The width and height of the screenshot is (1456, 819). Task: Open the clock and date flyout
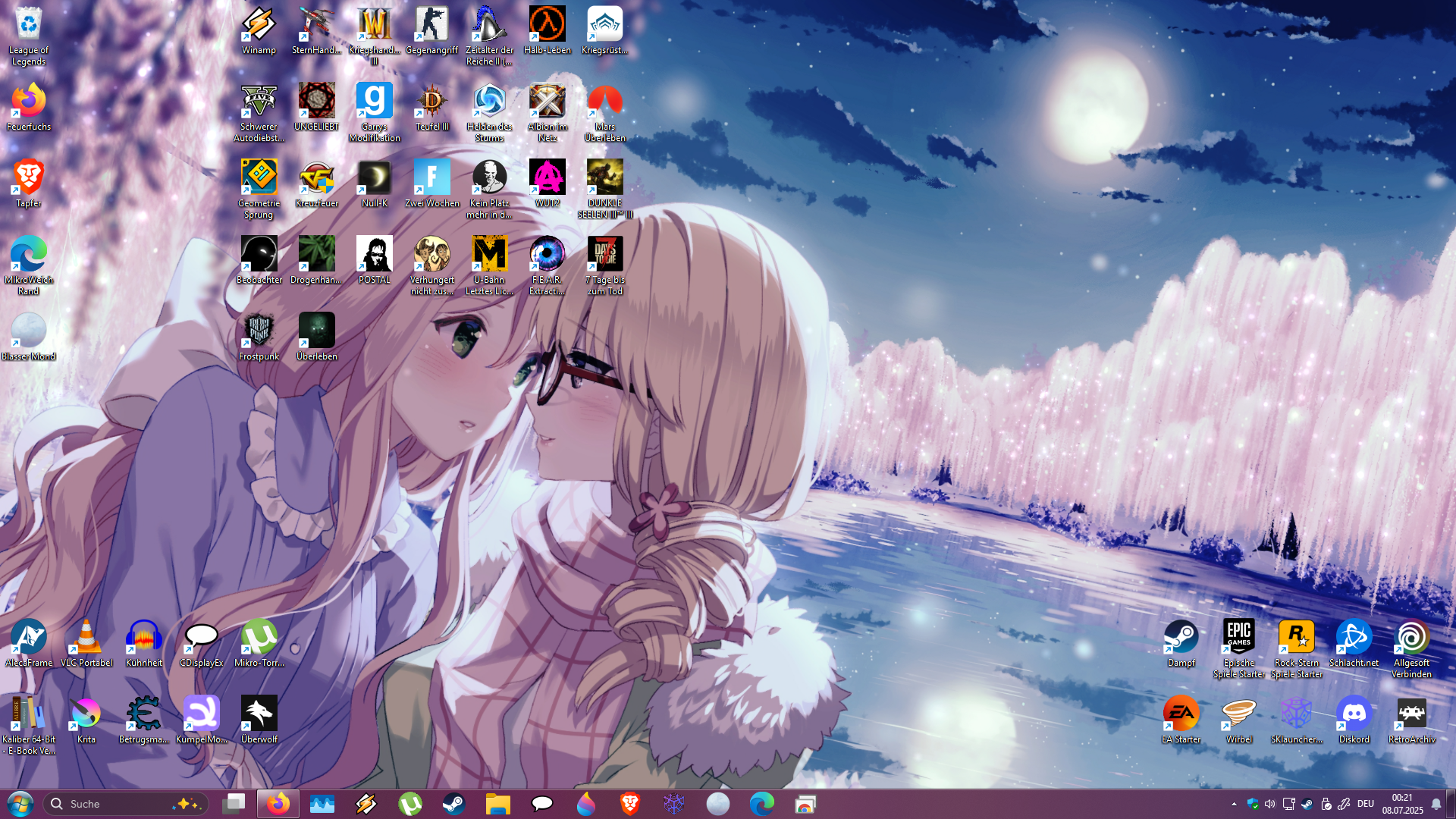1402,804
